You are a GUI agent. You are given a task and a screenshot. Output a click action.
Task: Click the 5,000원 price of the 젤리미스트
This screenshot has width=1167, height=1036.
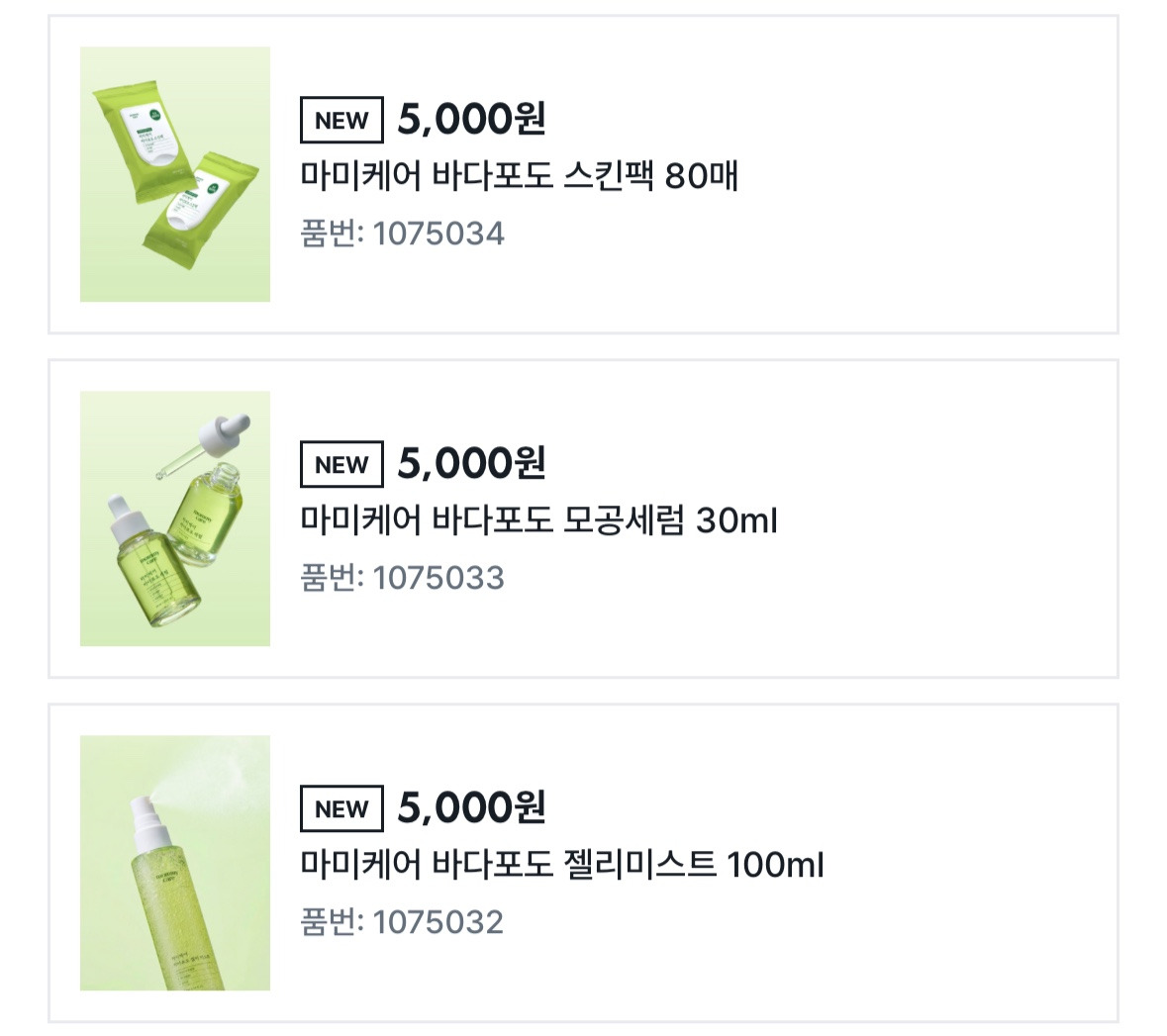click(472, 807)
